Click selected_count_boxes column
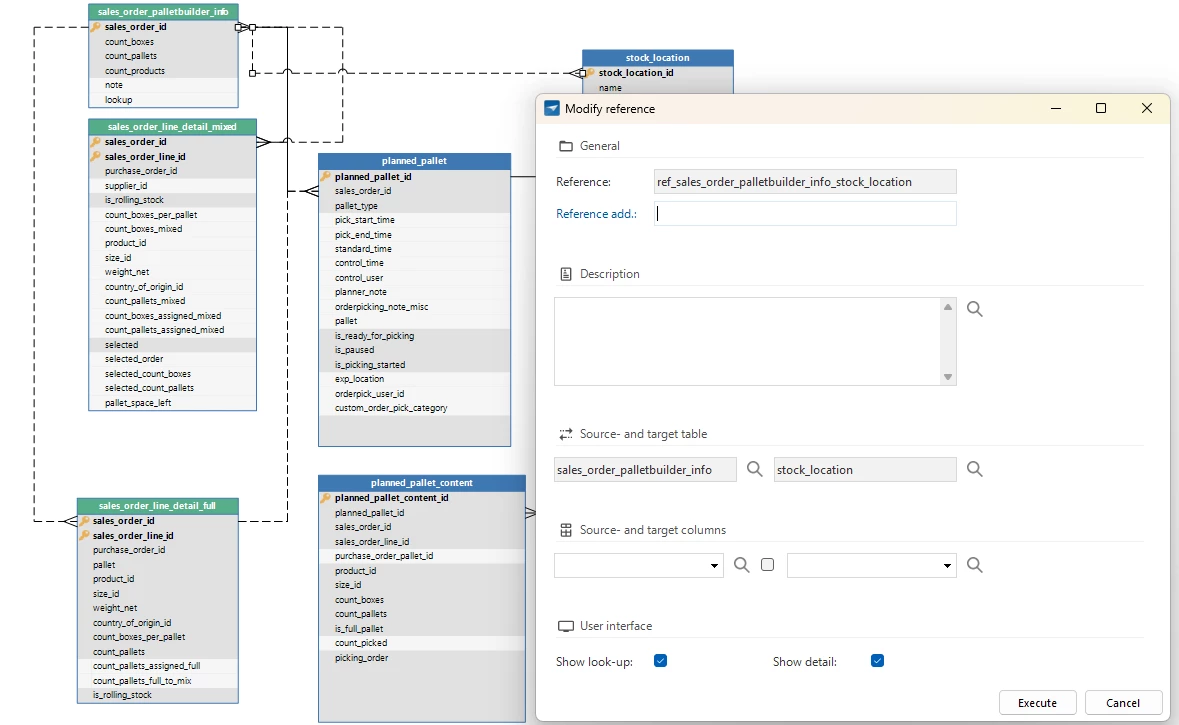Image resolution: width=1179 pixels, height=725 pixels. click(x=147, y=374)
